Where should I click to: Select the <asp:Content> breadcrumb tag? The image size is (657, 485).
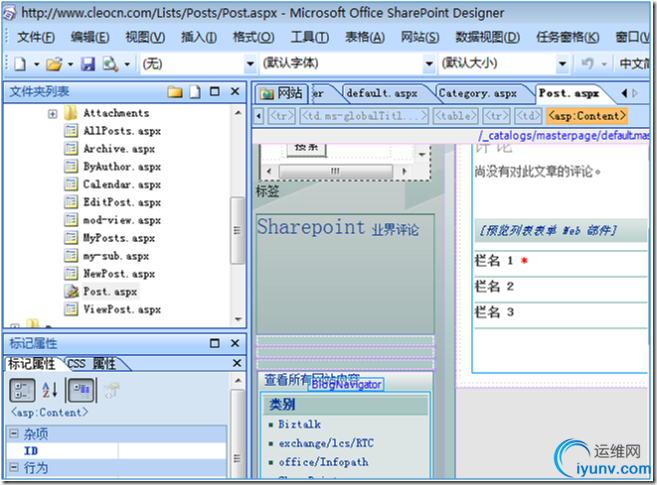click(587, 116)
